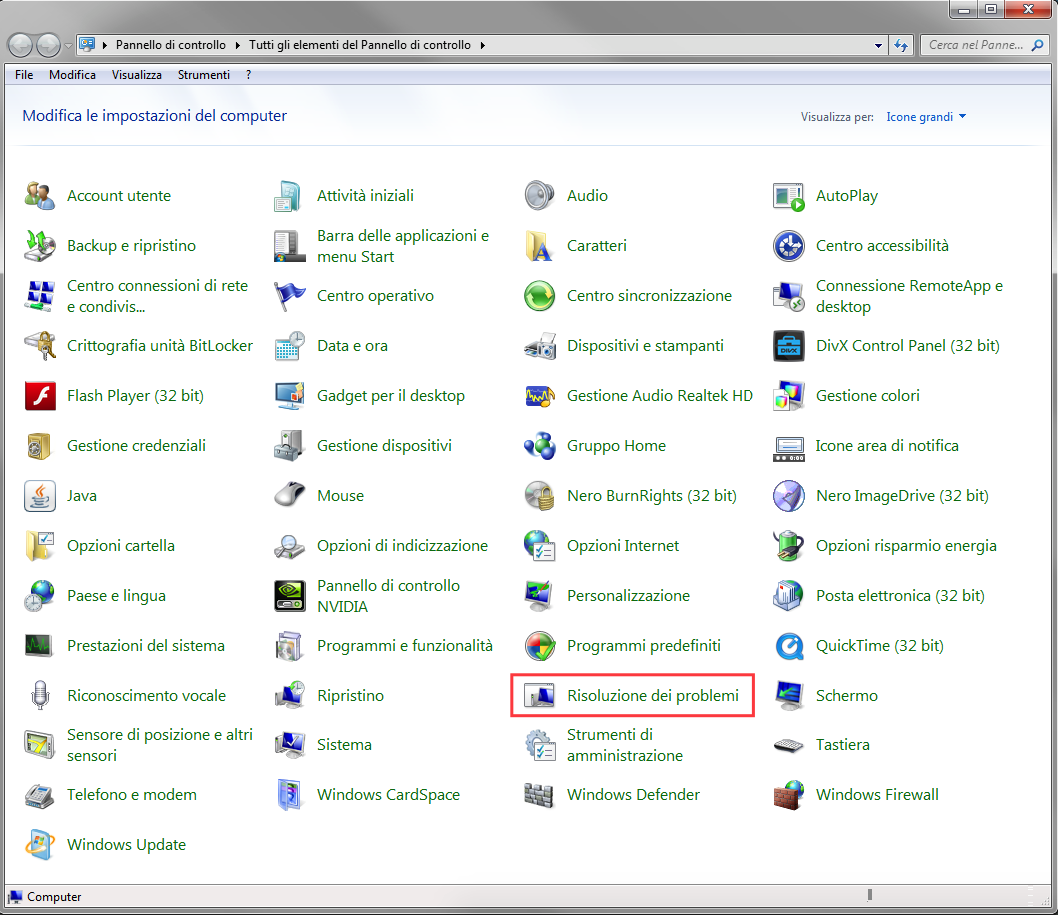Launch the Flash Player icon

coord(39,395)
